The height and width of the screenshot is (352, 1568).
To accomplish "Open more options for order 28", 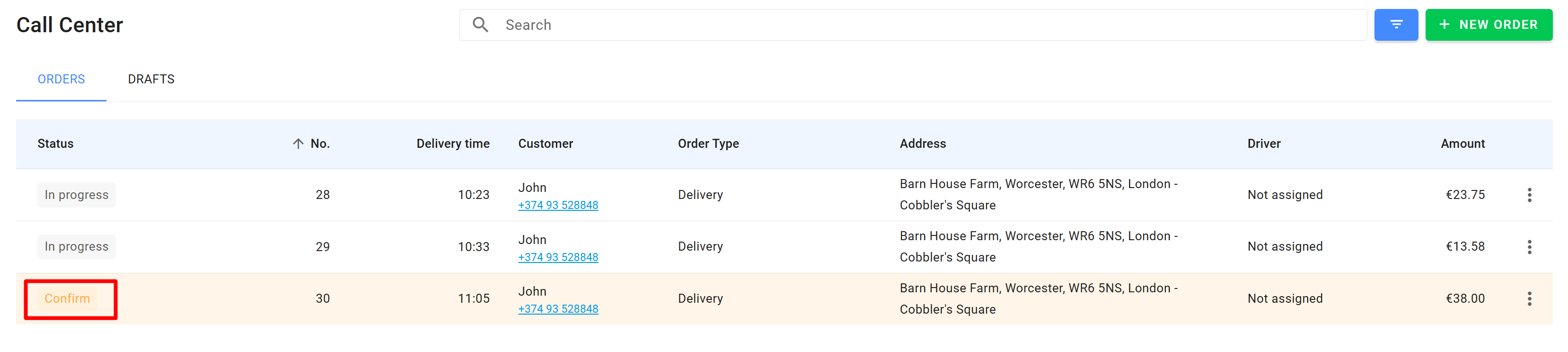I will coord(1529,195).
